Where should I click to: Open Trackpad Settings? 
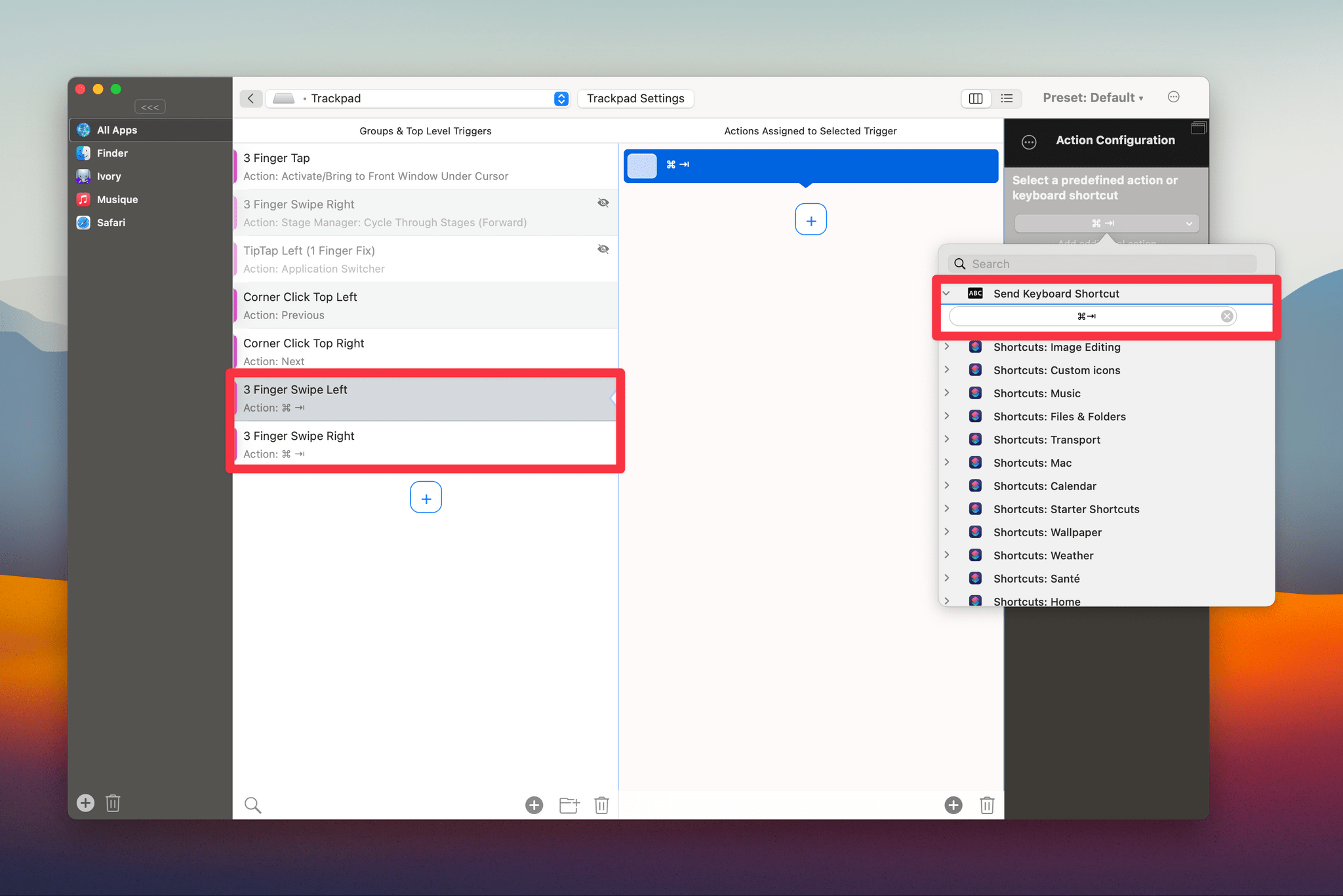[635, 98]
